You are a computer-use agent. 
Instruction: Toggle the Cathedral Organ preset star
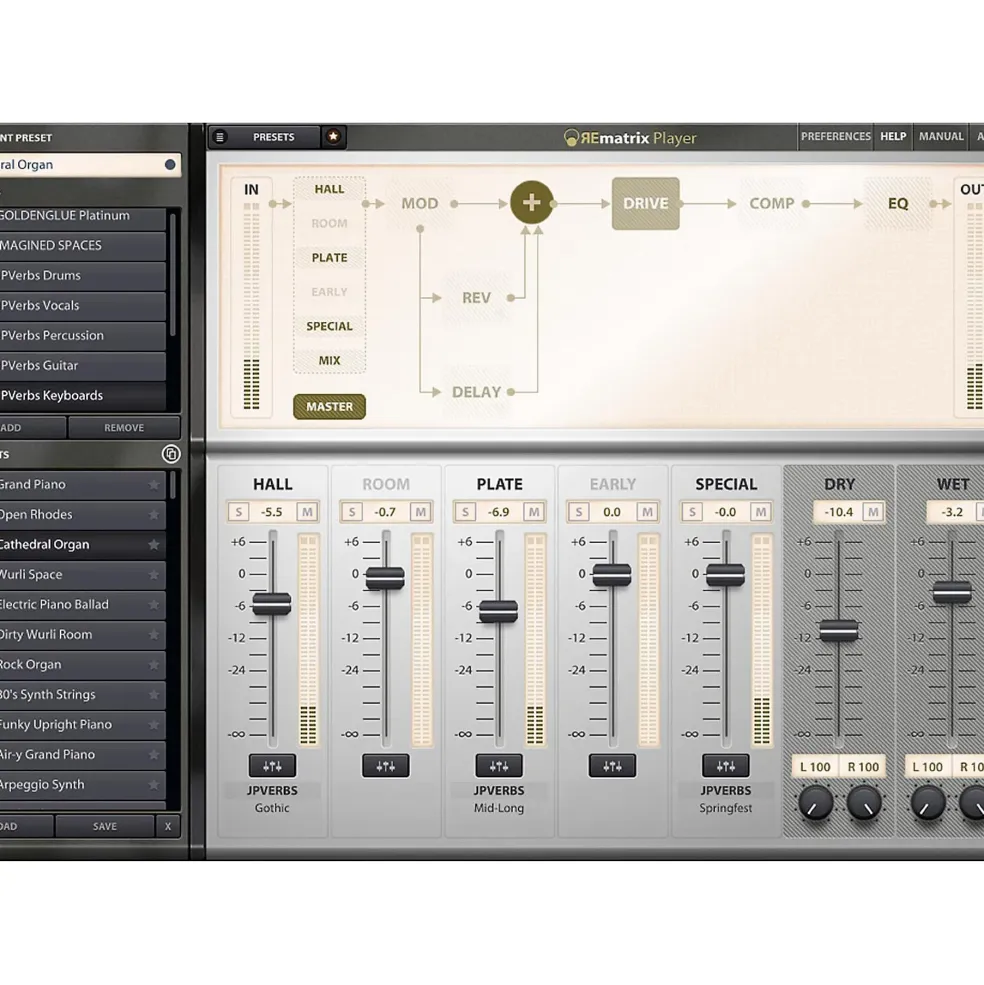[153, 545]
